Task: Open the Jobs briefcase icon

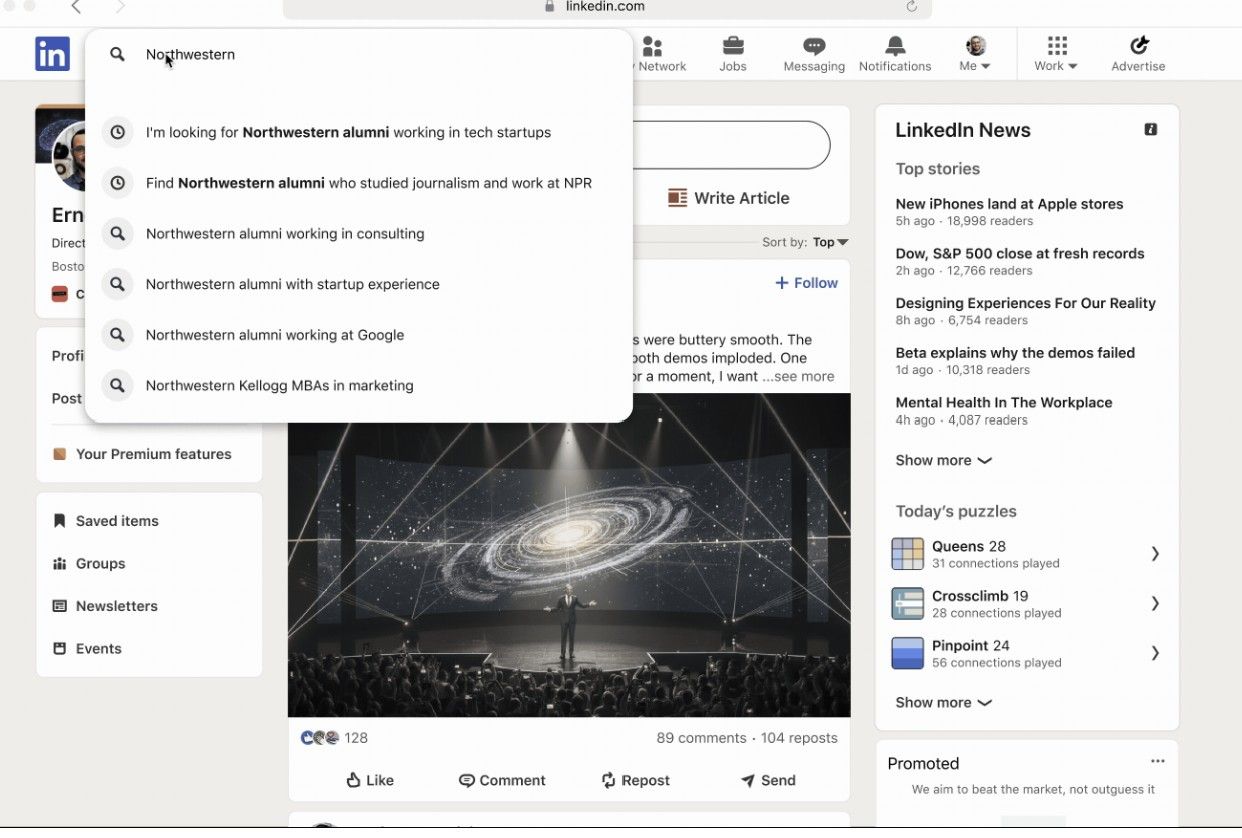Action: point(732,47)
